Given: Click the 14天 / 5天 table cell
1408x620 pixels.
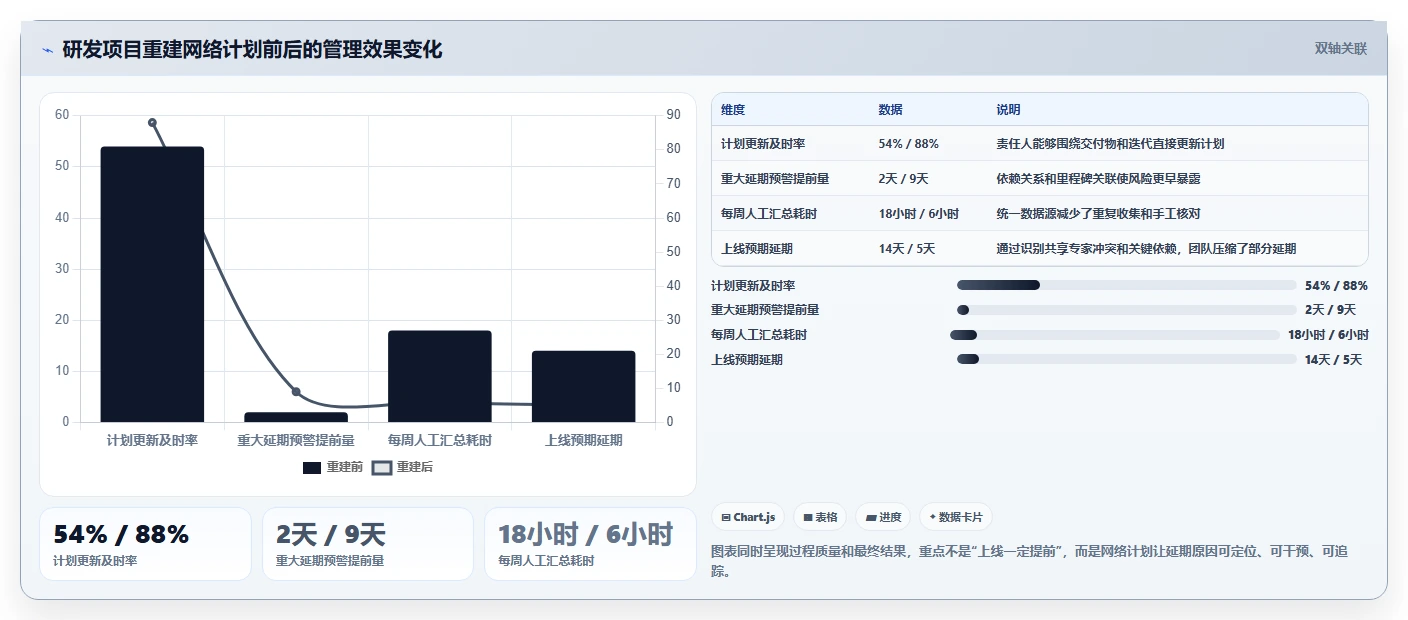Looking at the screenshot, I should pyautogui.click(x=907, y=249).
